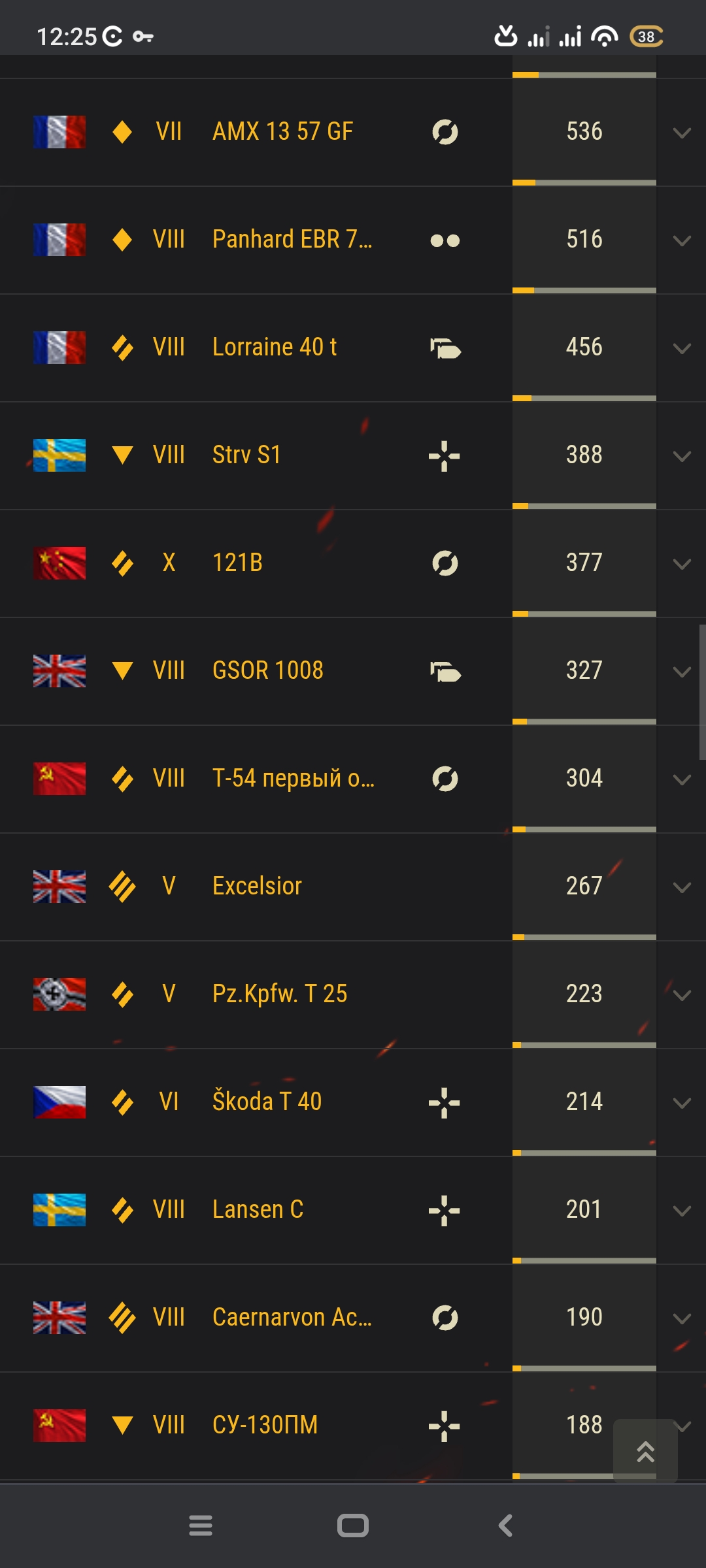
Task: Tap the circular arrows icon on Caernarvon row
Action: click(x=445, y=1318)
